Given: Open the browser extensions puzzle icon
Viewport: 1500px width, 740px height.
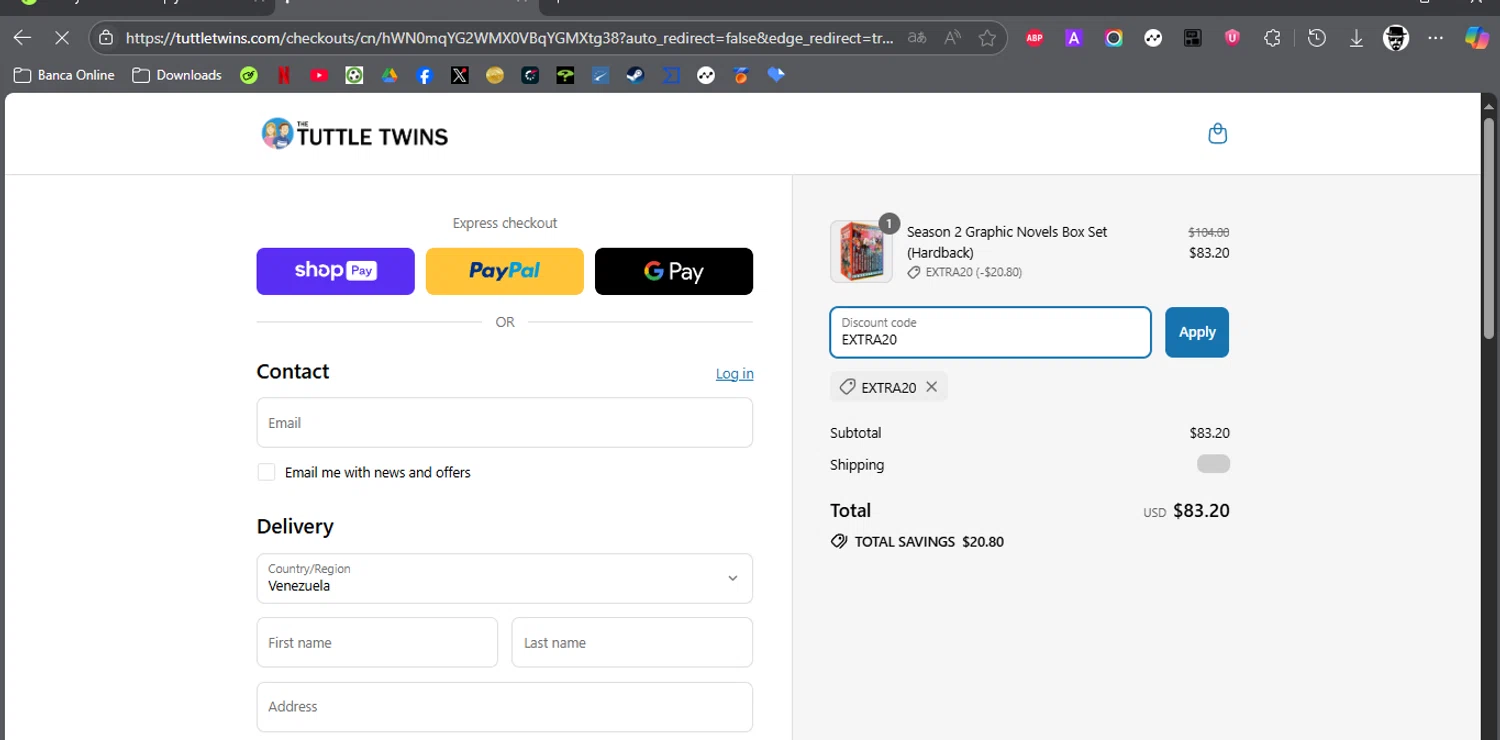Looking at the screenshot, I should tap(1272, 38).
